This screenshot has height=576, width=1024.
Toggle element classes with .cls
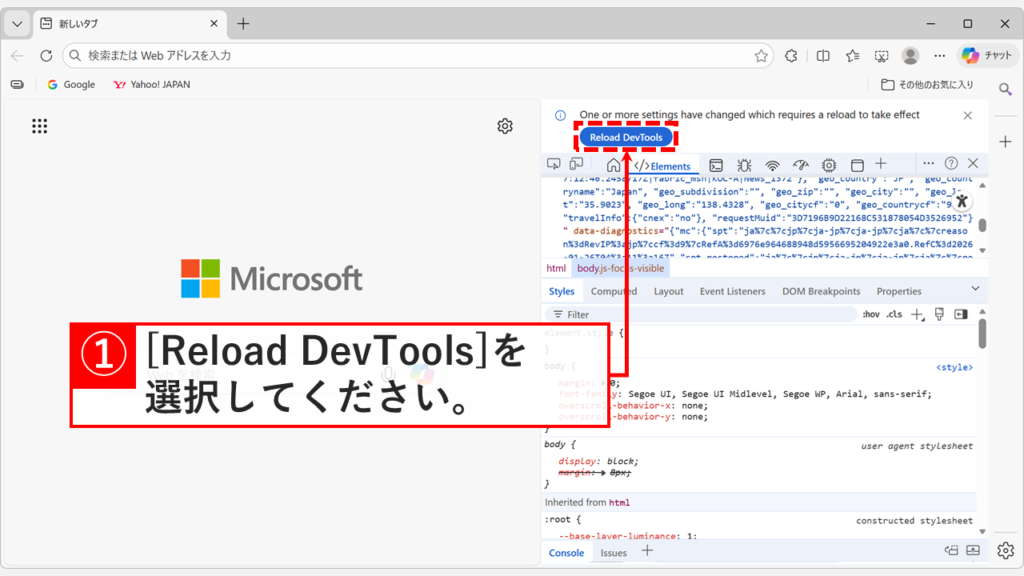[x=895, y=314]
